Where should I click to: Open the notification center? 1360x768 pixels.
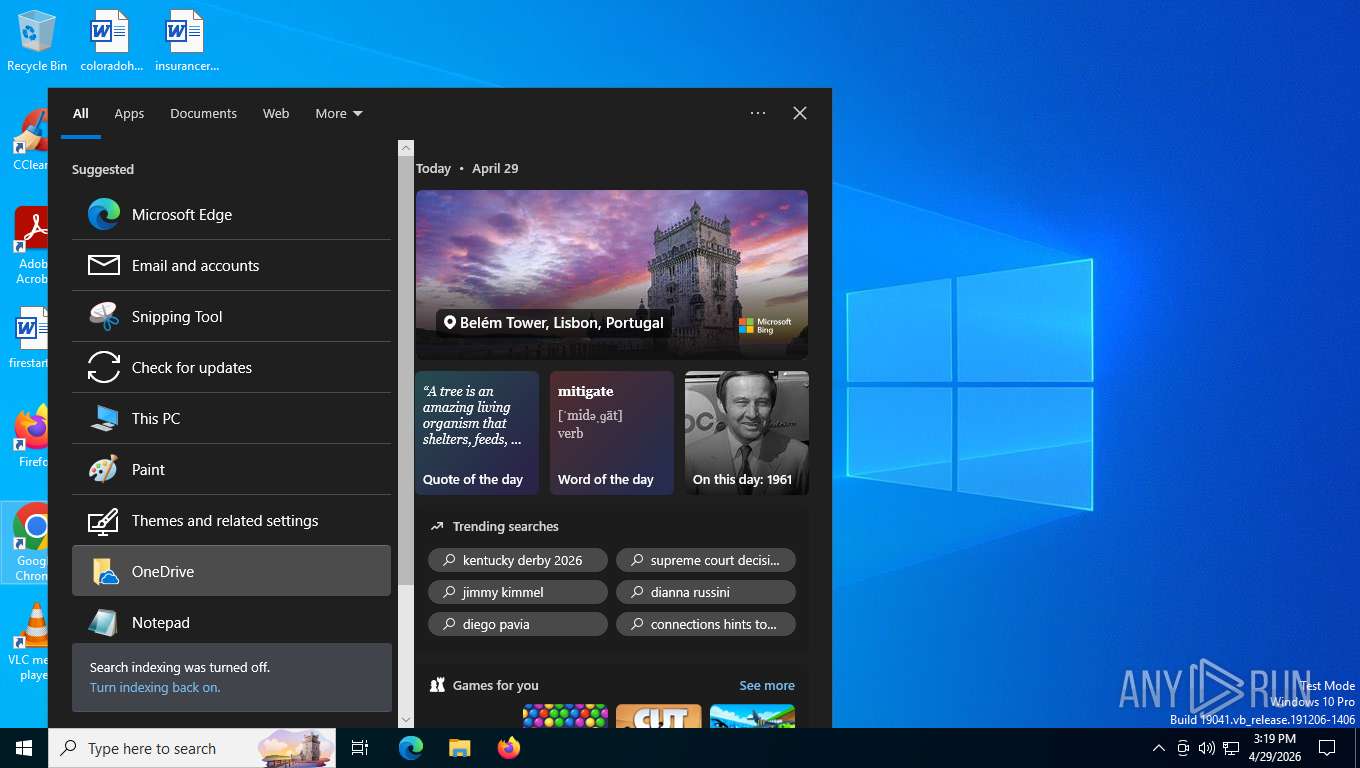click(1327, 748)
